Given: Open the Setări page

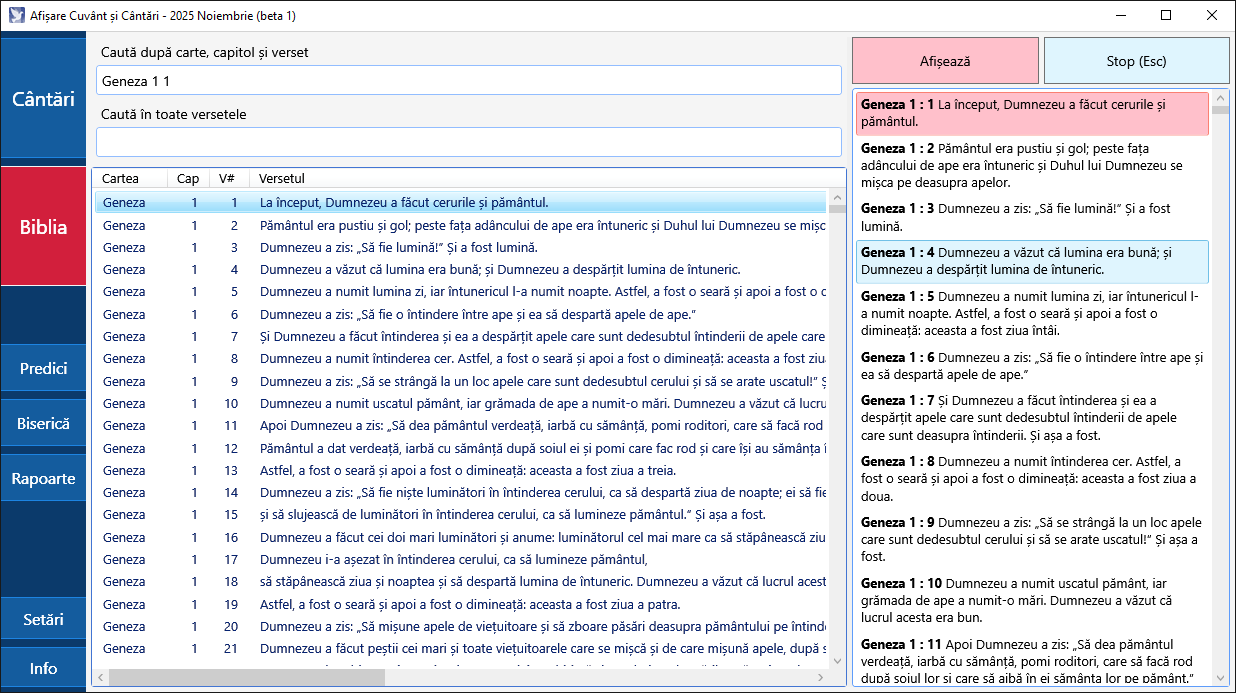Looking at the screenshot, I should pyautogui.click(x=43, y=619).
